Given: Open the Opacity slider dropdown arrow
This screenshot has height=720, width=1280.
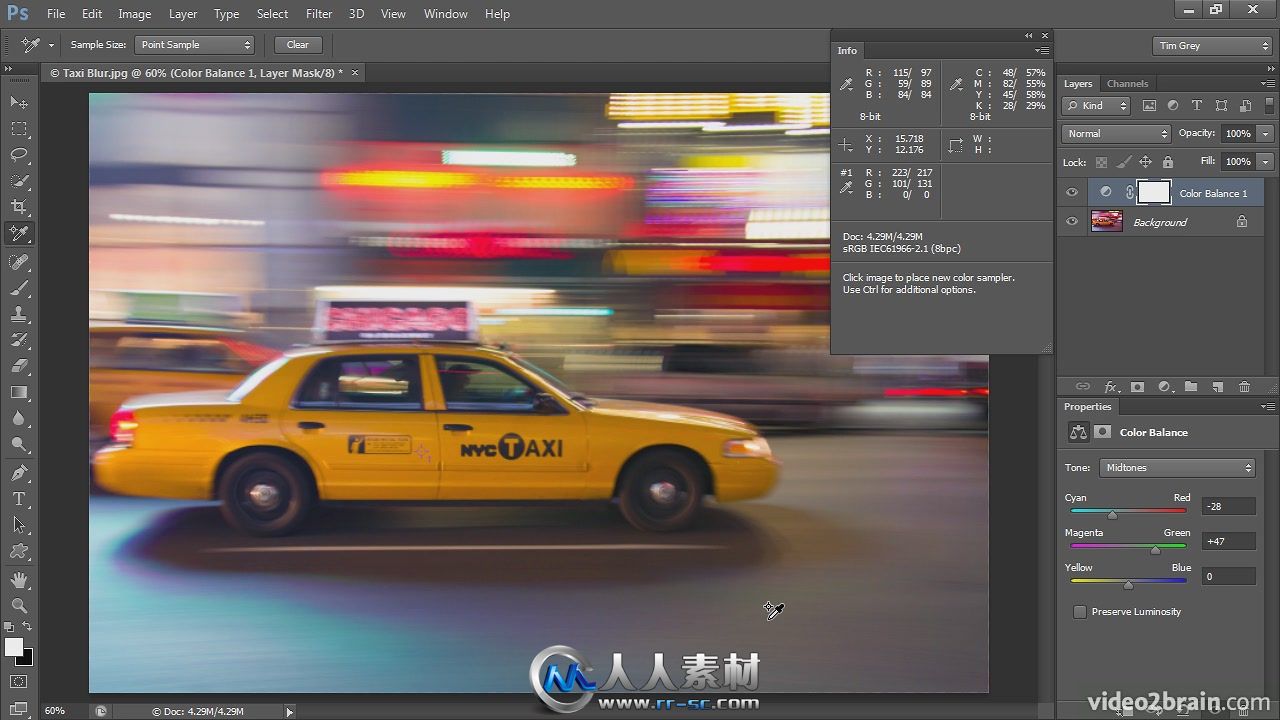Looking at the screenshot, I should [x=1266, y=134].
